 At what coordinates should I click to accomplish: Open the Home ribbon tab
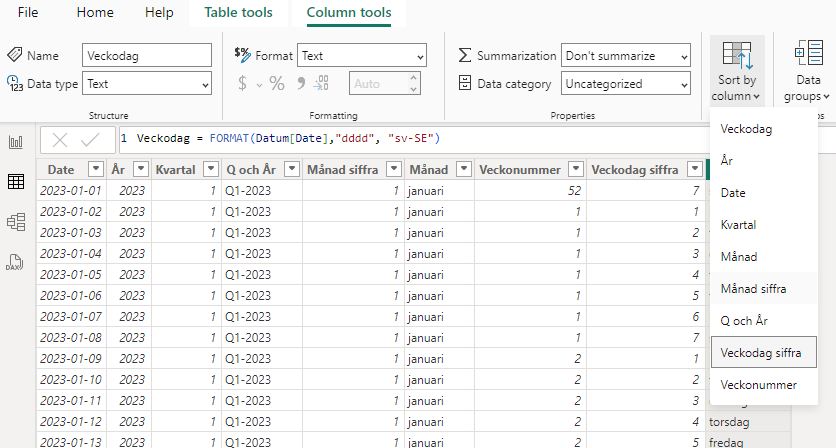(x=95, y=13)
